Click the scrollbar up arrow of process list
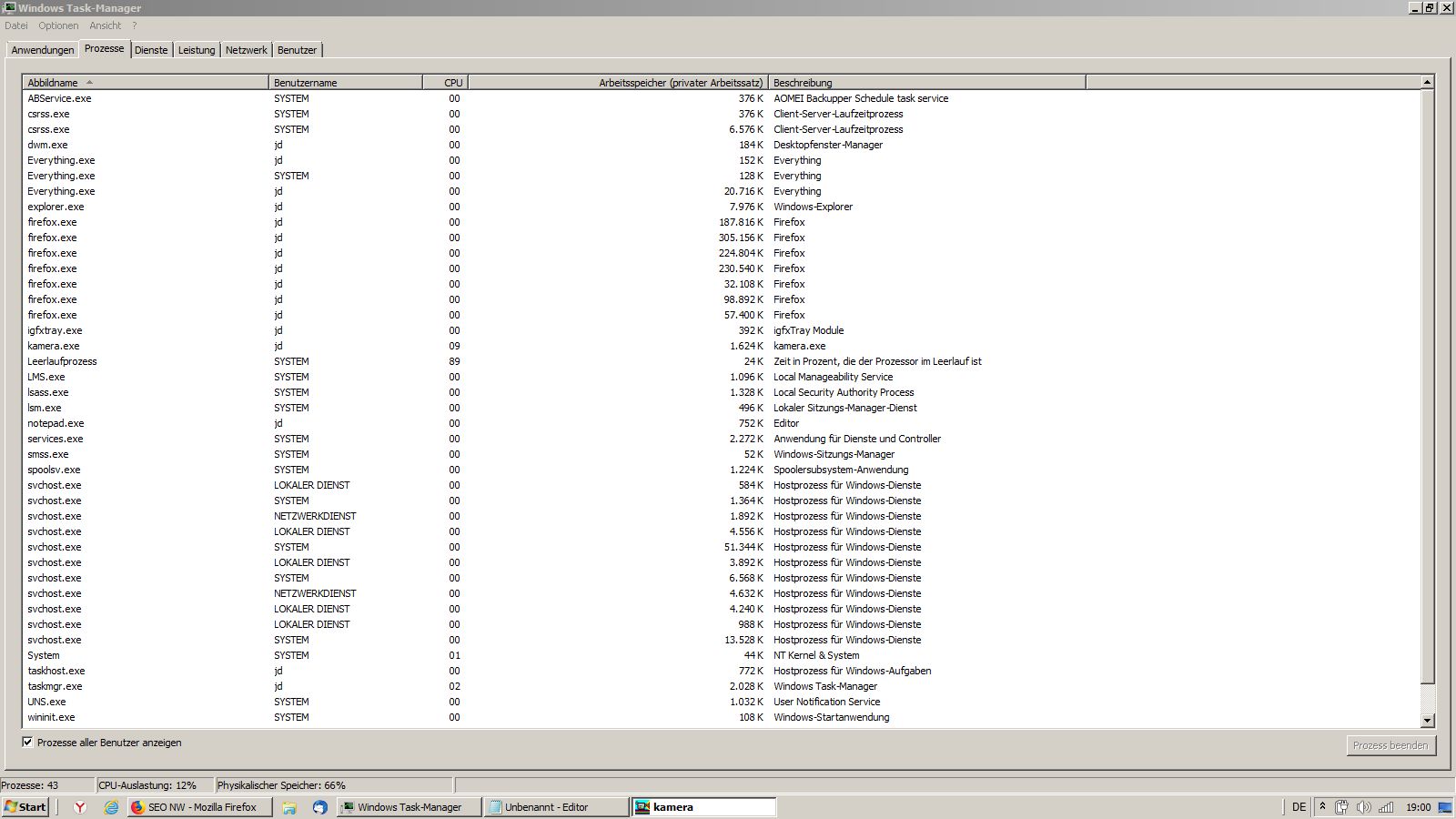This screenshot has width=1456, height=819. tap(1427, 83)
